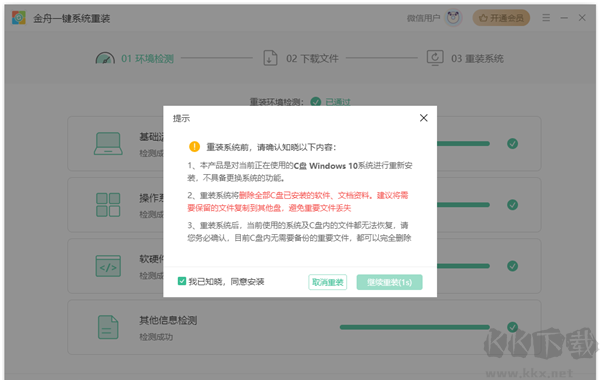Click the 金舟一键系统重装 app logo
The width and height of the screenshot is (600, 380).
(x=18, y=18)
